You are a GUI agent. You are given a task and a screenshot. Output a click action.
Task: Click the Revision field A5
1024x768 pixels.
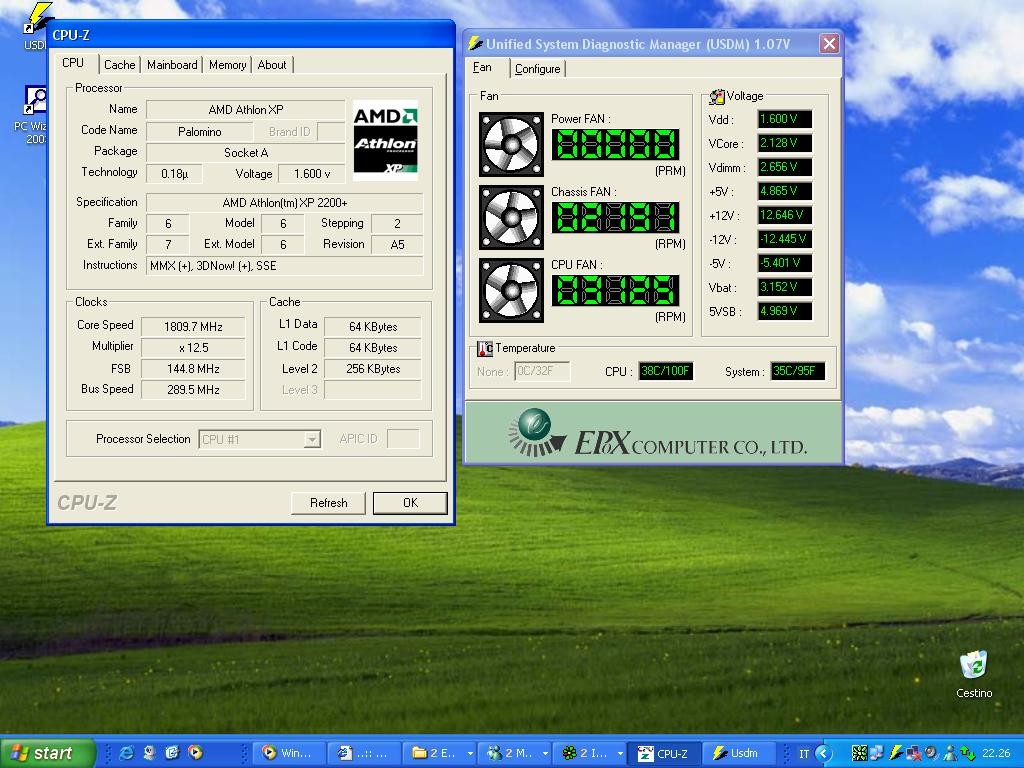pyautogui.click(x=397, y=244)
